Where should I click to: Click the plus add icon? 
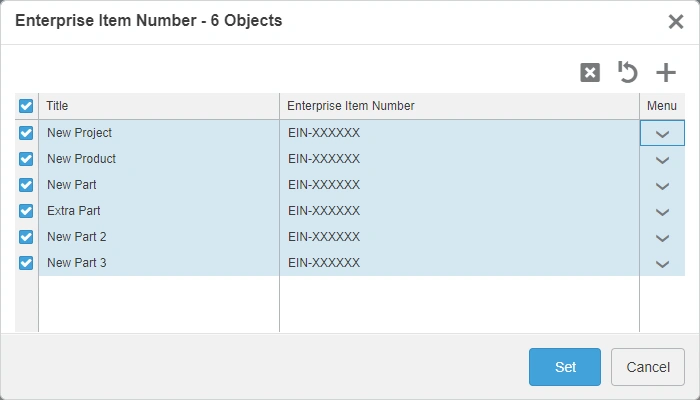click(x=666, y=73)
